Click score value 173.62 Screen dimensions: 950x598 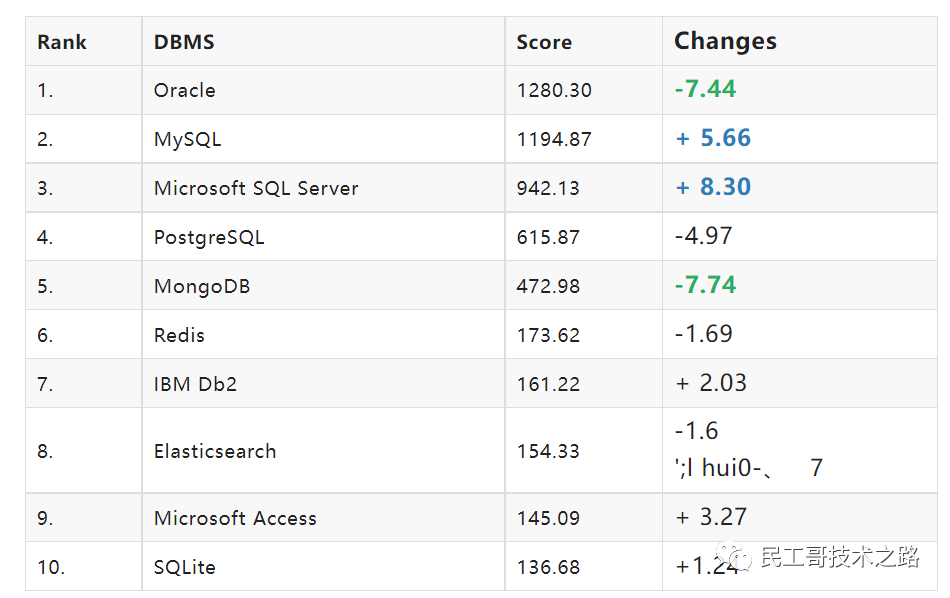tap(548, 336)
